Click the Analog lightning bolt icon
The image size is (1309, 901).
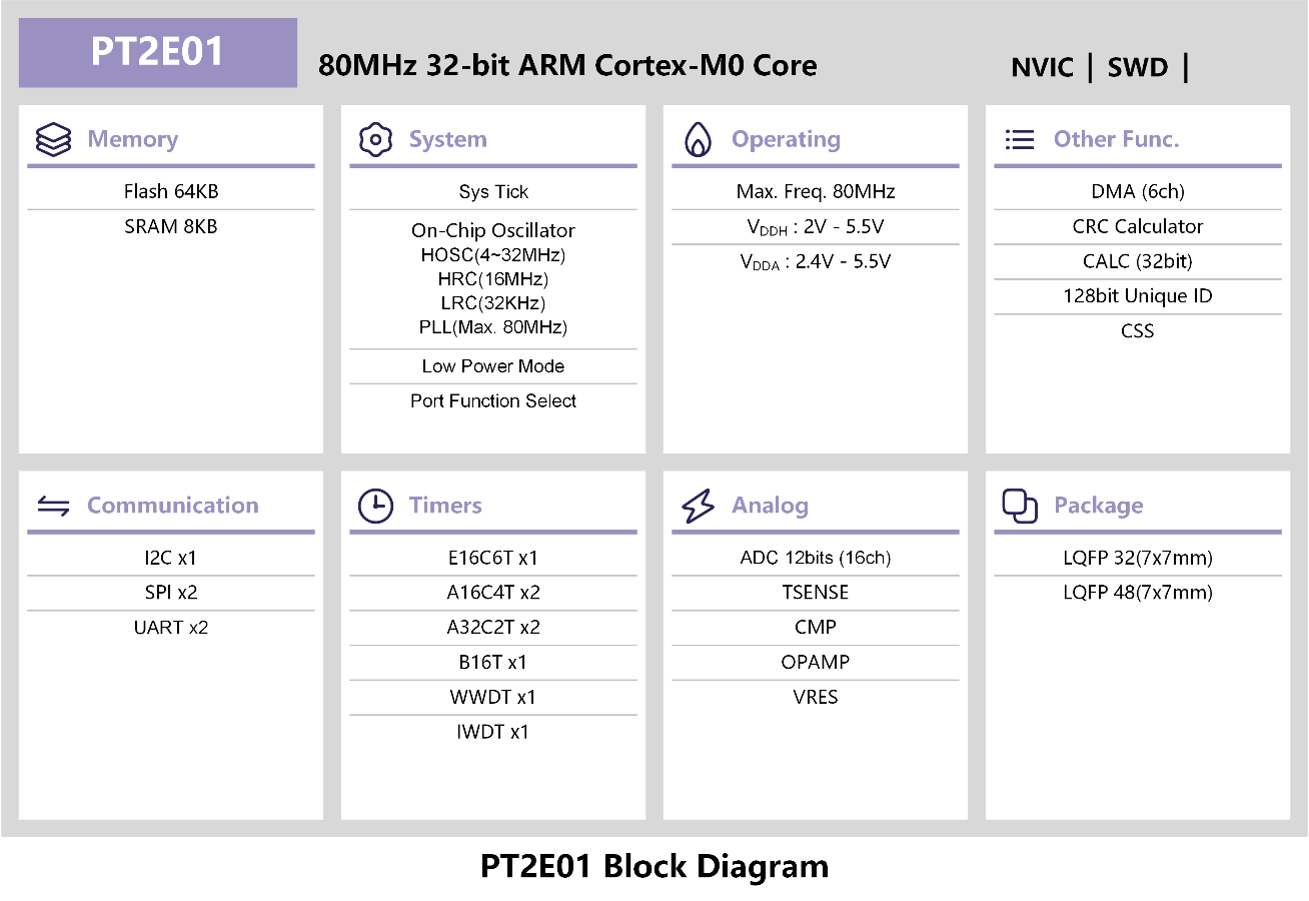pyautogui.click(x=697, y=506)
